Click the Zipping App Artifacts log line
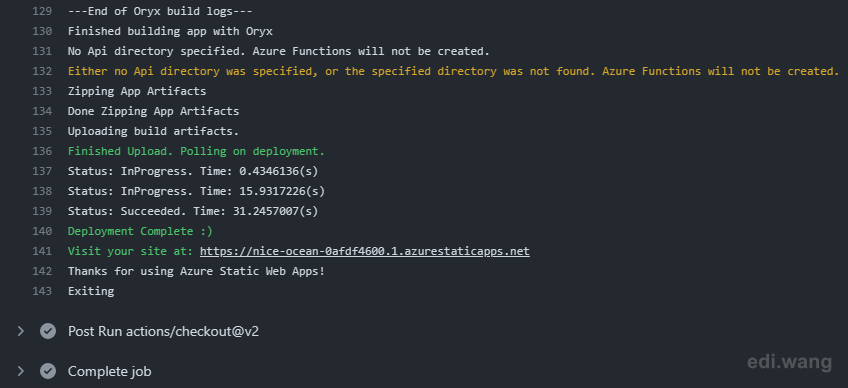The image size is (848, 388). [137, 91]
